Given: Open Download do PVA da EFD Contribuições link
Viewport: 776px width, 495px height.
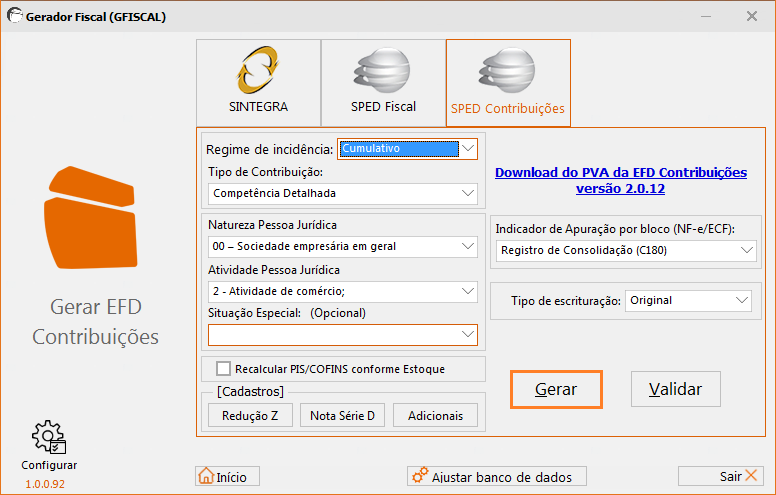Looking at the screenshot, I should tap(621, 180).
